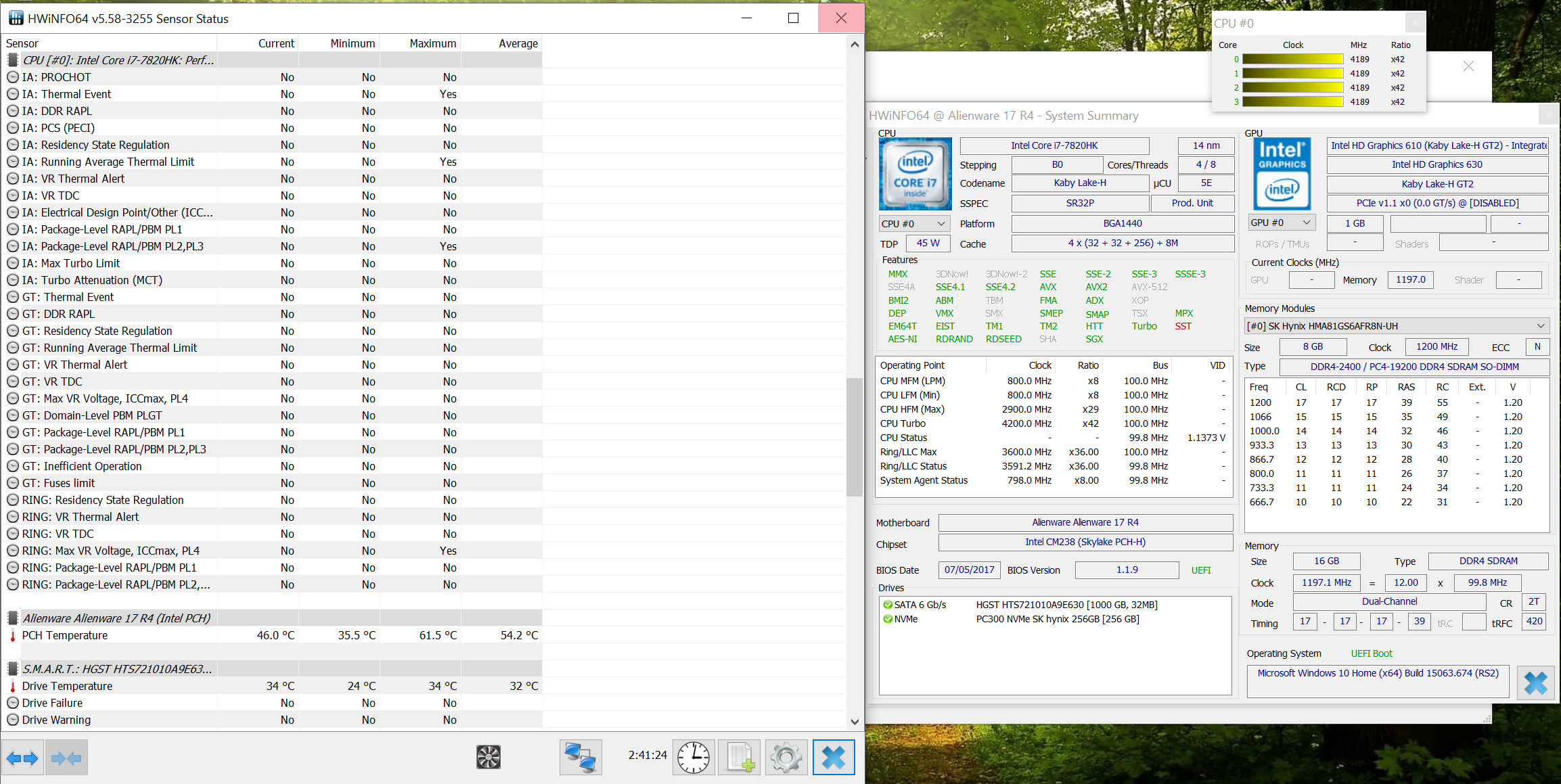Click the NVMe drive status icon

tap(888, 619)
